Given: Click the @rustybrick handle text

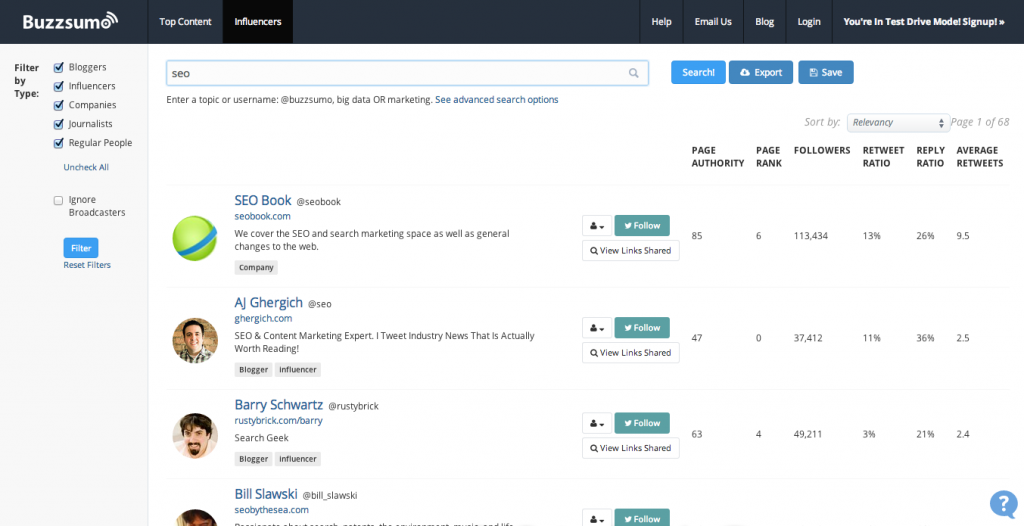Looking at the screenshot, I should [353, 406].
